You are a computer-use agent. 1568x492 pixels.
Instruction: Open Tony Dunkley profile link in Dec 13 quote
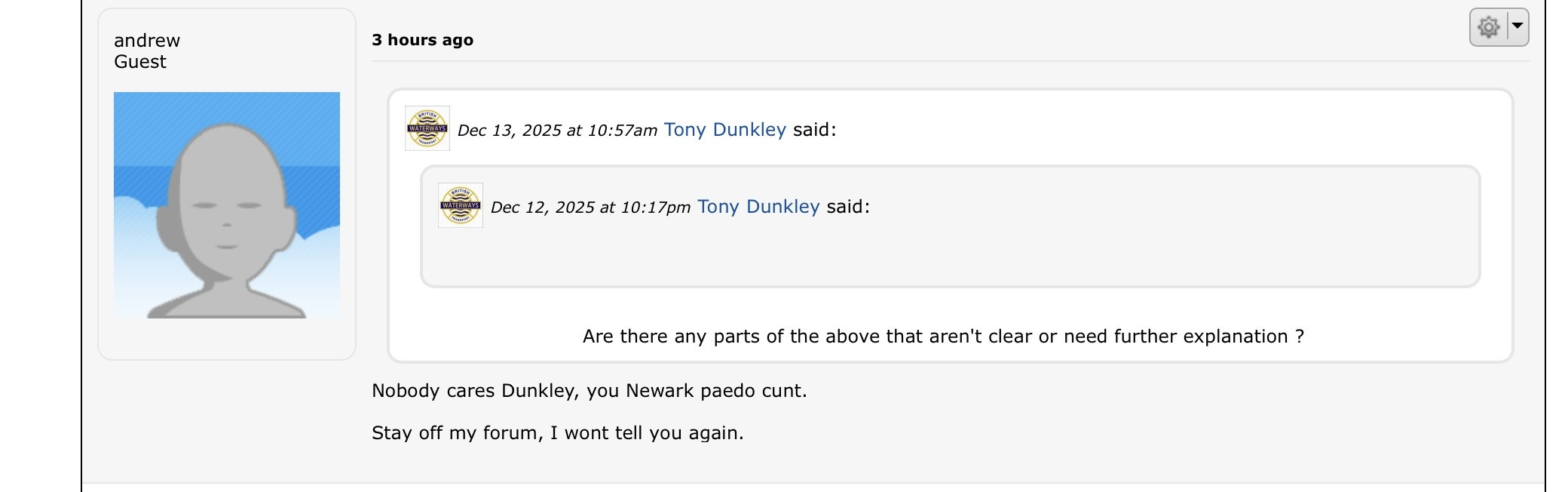[724, 130]
